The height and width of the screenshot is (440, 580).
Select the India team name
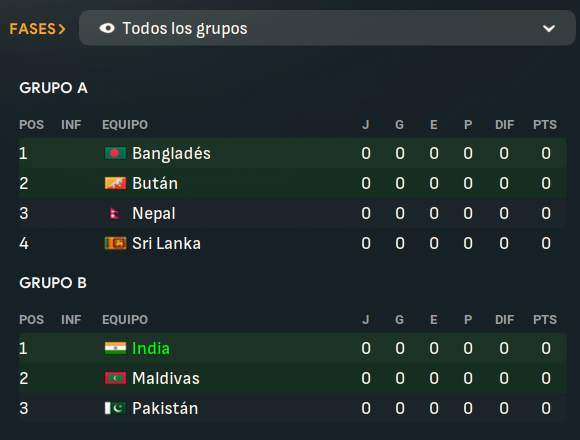tap(151, 348)
